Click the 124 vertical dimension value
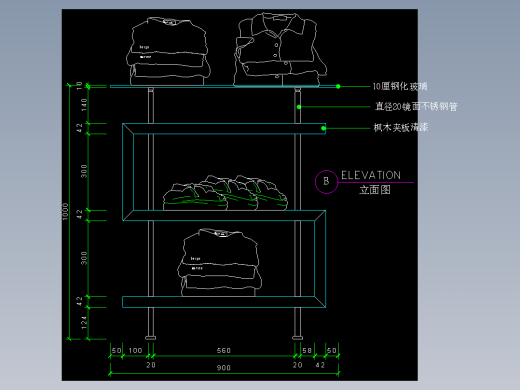 click(x=84, y=322)
